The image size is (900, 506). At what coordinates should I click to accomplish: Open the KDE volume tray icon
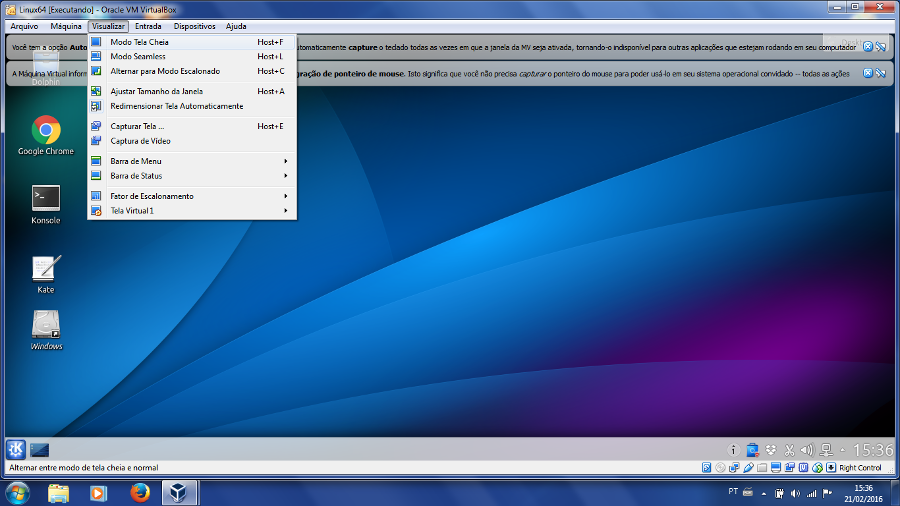pos(807,450)
